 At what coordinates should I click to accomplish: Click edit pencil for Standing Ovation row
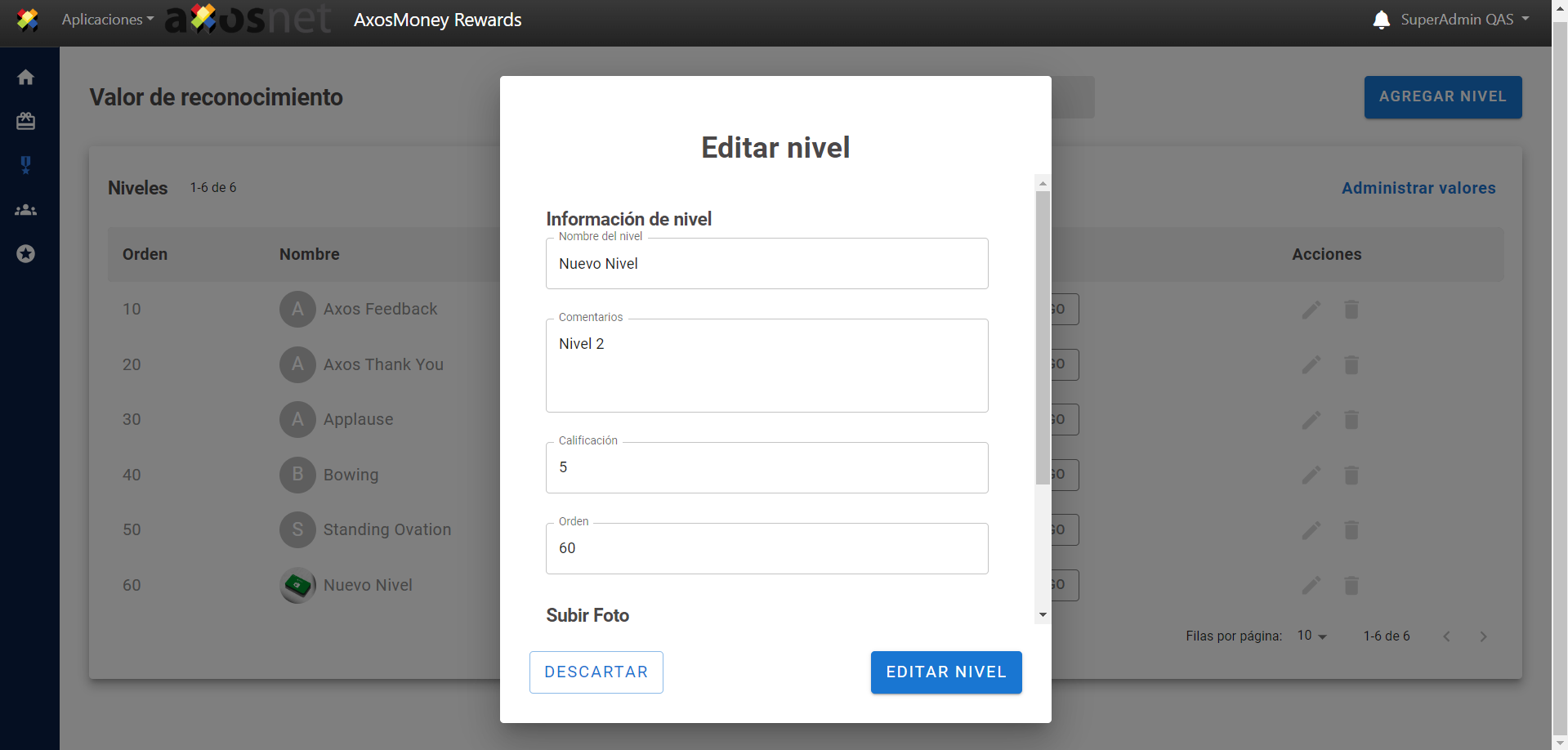[x=1311, y=530]
